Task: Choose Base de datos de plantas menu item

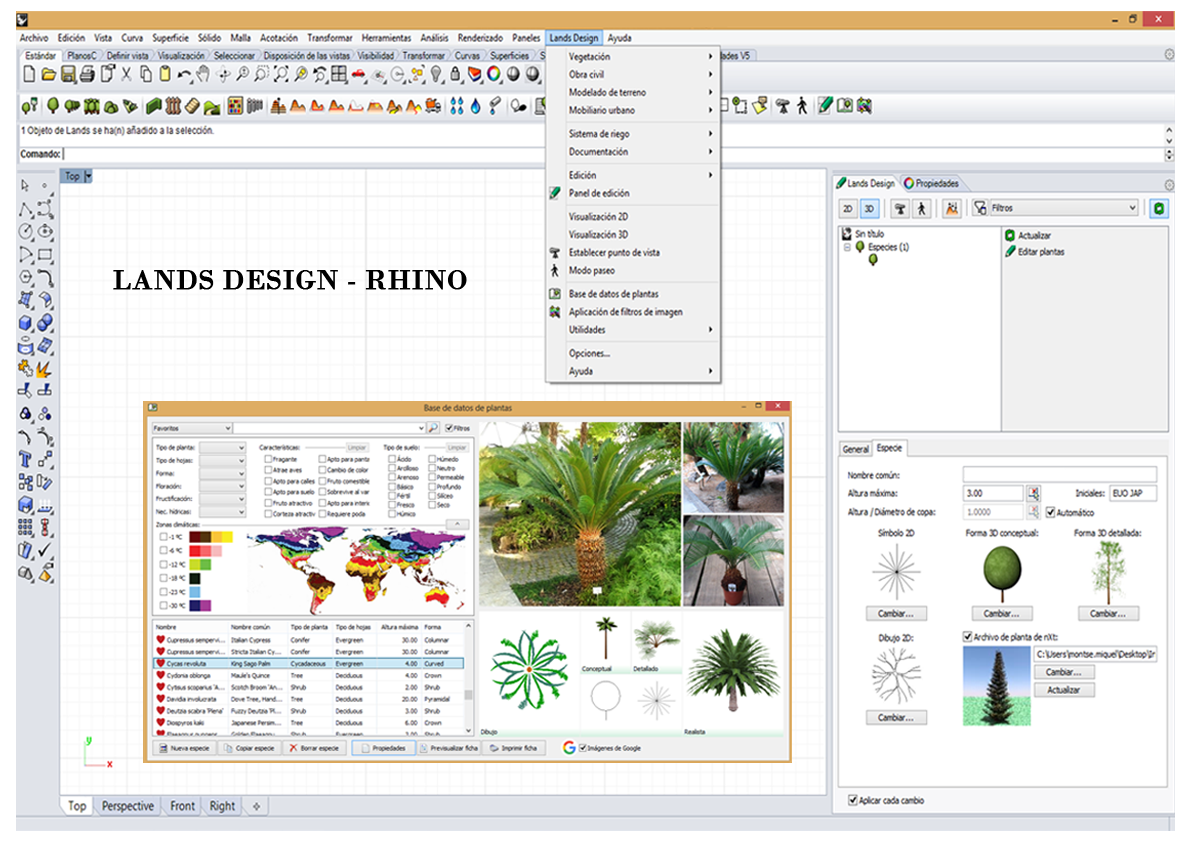Action: (x=633, y=294)
